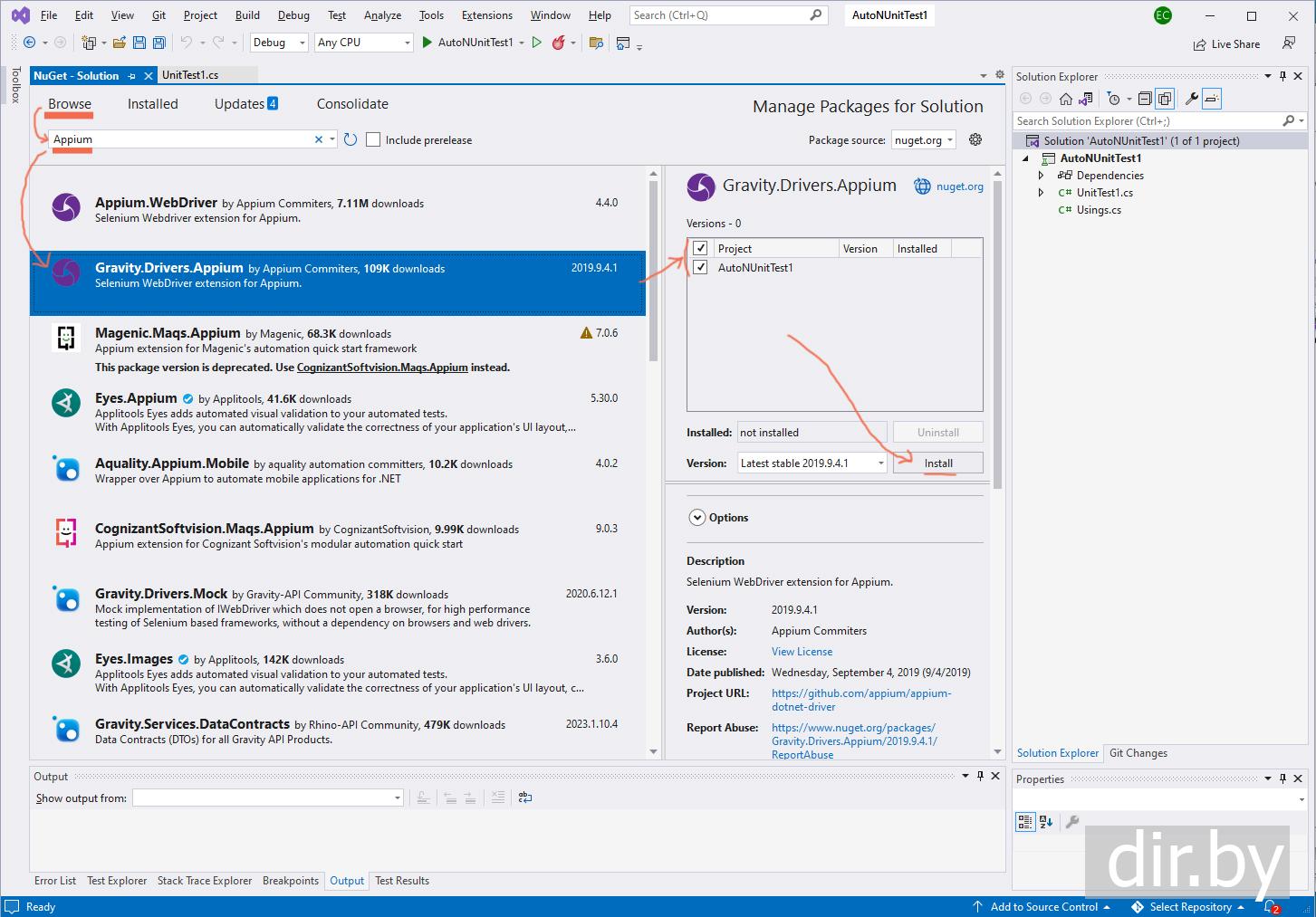Expand the Options section

(x=696, y=518)
